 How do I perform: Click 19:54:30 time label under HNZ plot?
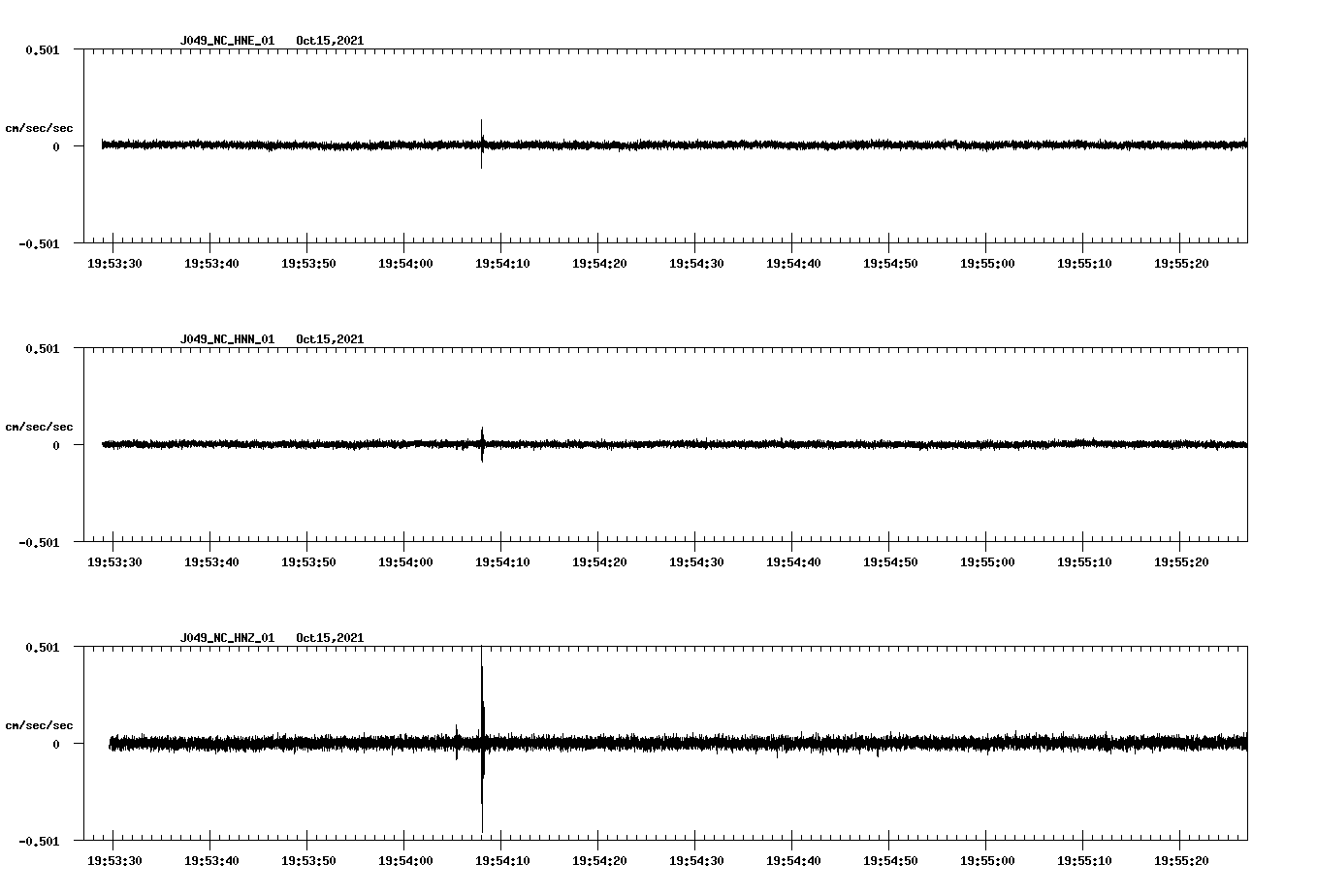click(696, 861)
